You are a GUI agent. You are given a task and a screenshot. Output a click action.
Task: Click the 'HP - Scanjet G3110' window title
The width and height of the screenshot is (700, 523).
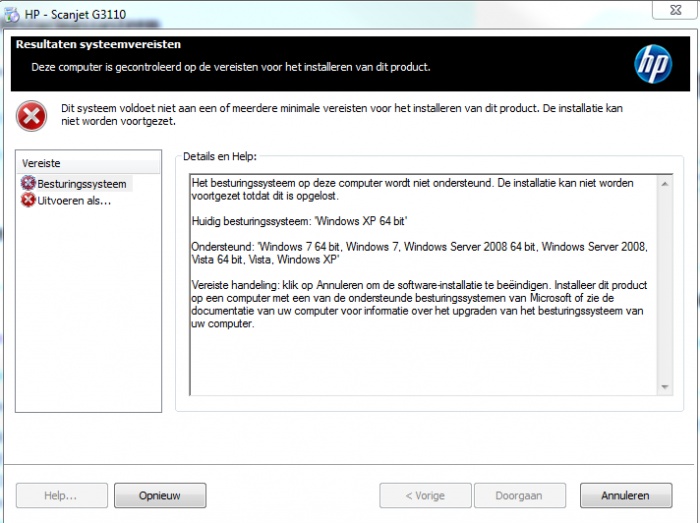pyautogui.click(x=75, y=14)
